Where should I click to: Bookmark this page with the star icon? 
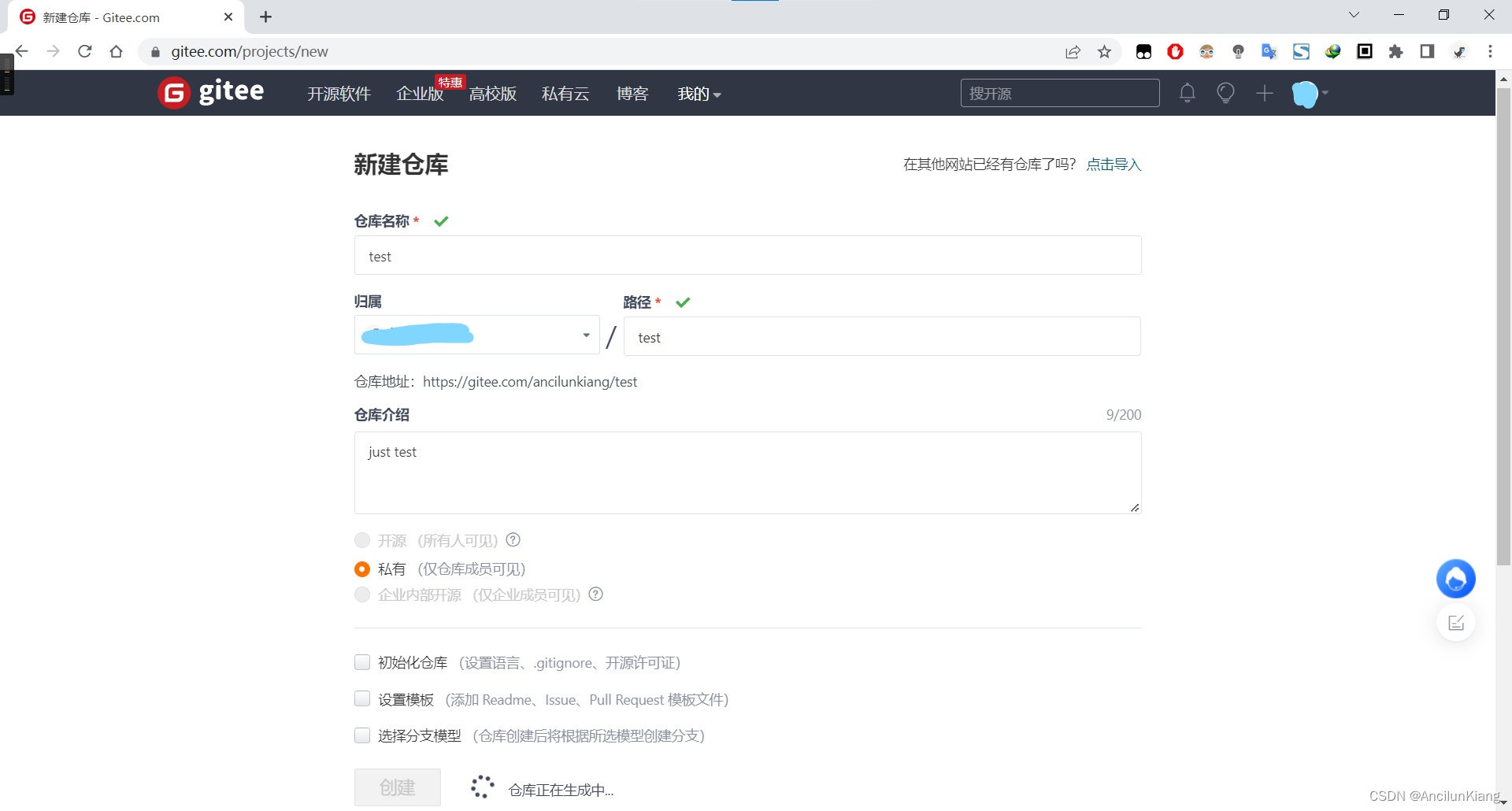[1105, 52]
